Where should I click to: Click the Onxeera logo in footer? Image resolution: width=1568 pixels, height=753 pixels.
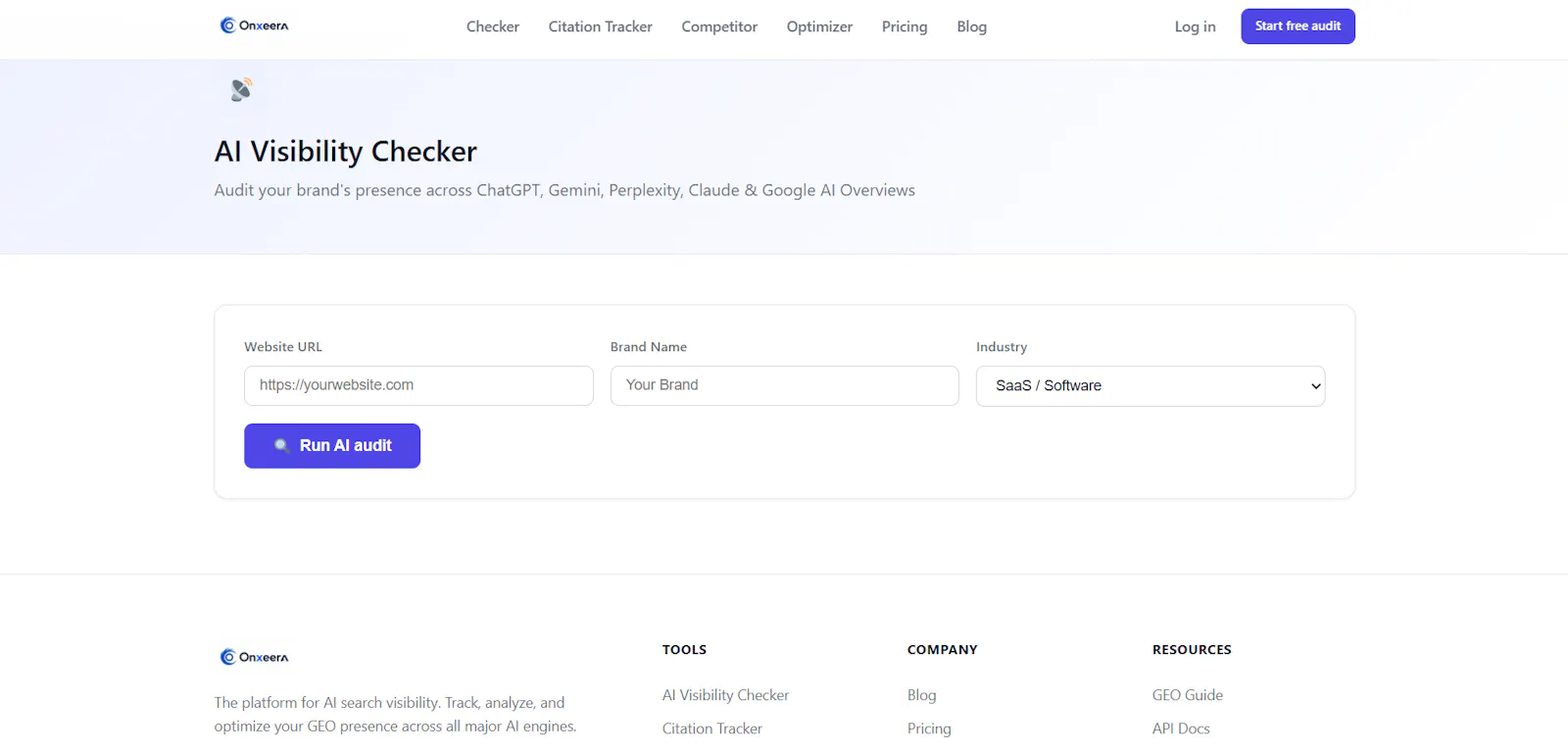pos(255,657)
